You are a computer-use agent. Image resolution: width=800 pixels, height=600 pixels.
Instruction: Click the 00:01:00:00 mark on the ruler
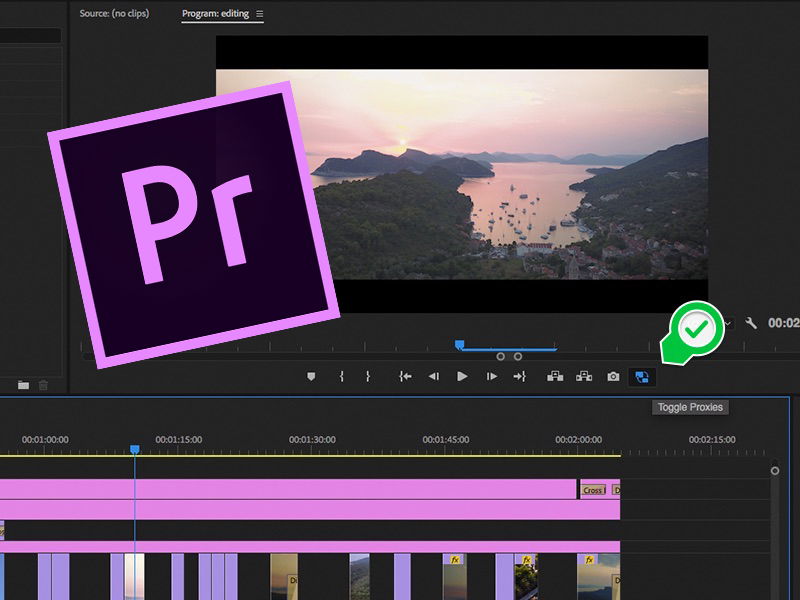[45, 439]
